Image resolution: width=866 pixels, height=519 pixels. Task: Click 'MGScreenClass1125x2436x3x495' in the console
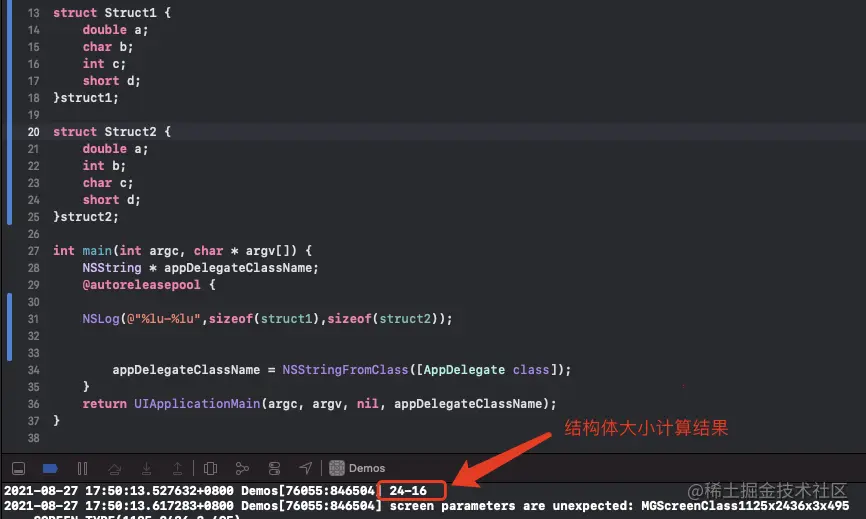745,506
